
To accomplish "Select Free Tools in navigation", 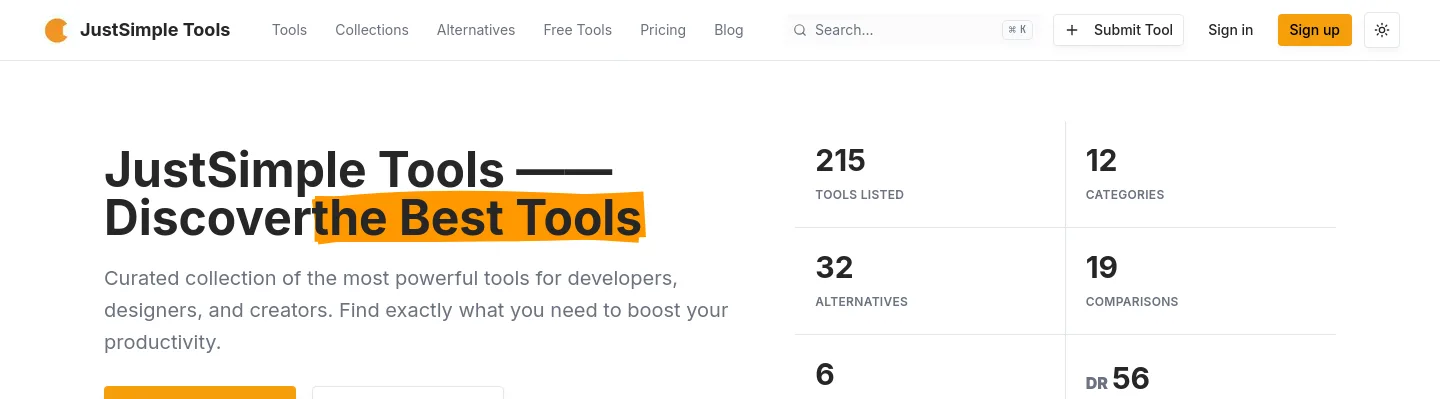I will pyautogui.click(x=578, y=30).
